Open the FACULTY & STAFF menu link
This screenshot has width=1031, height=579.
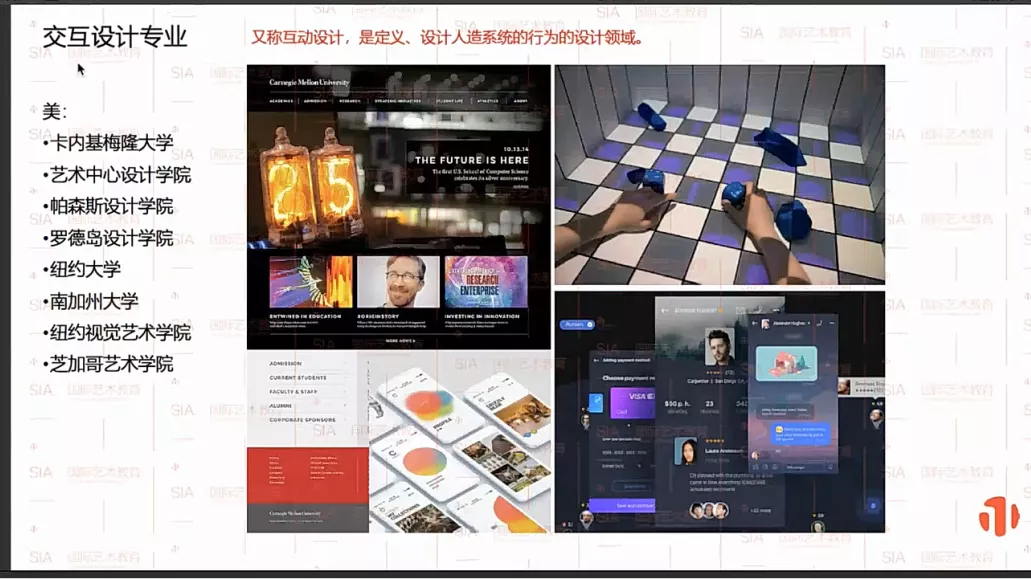[x=293, y=392]
